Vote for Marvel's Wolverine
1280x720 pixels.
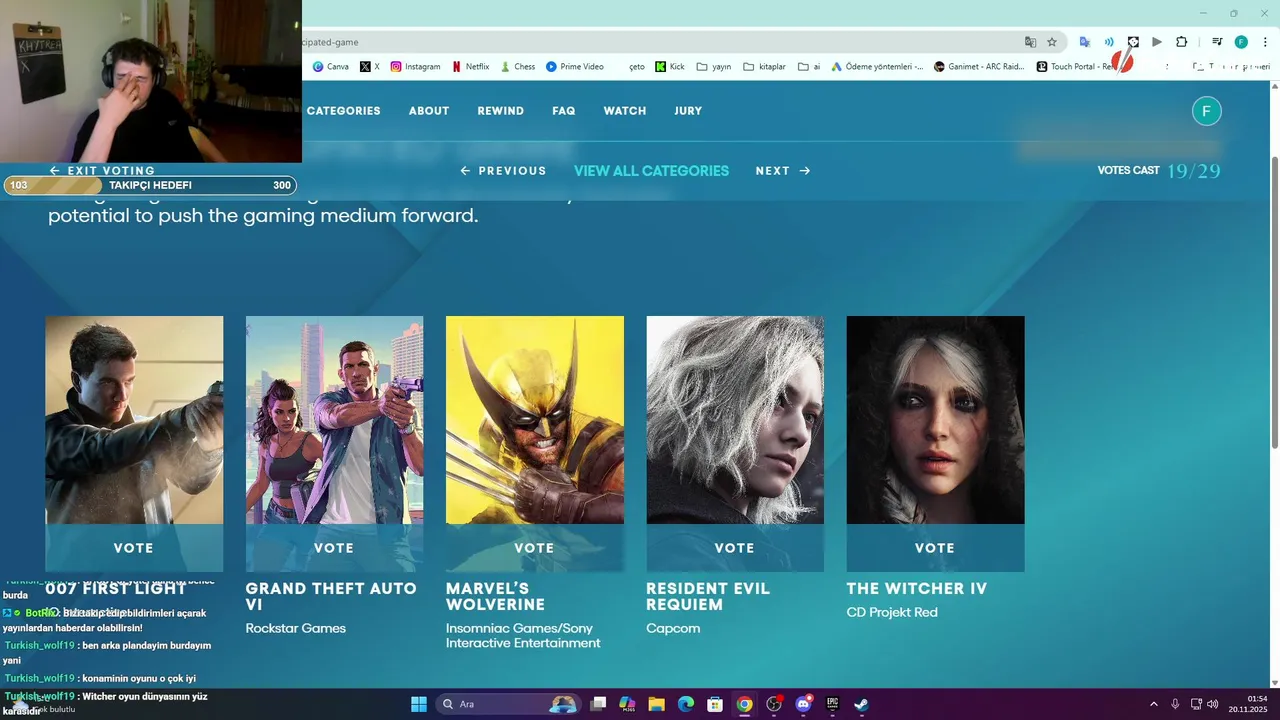point(534,548)
